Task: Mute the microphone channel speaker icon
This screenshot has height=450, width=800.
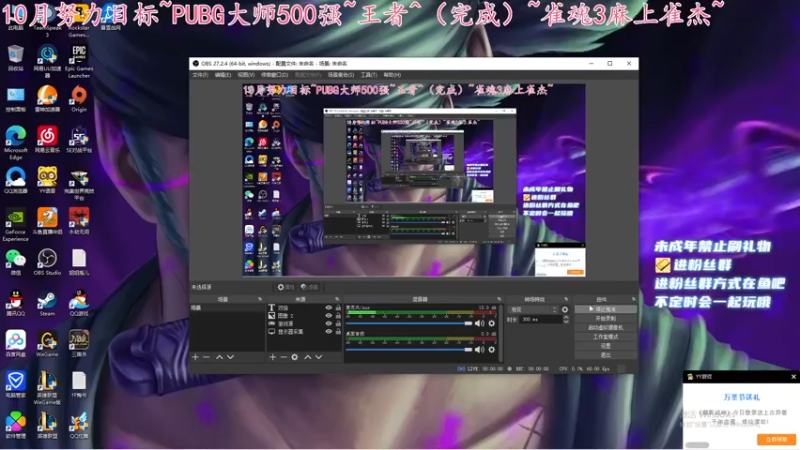Action: point(479,323)
